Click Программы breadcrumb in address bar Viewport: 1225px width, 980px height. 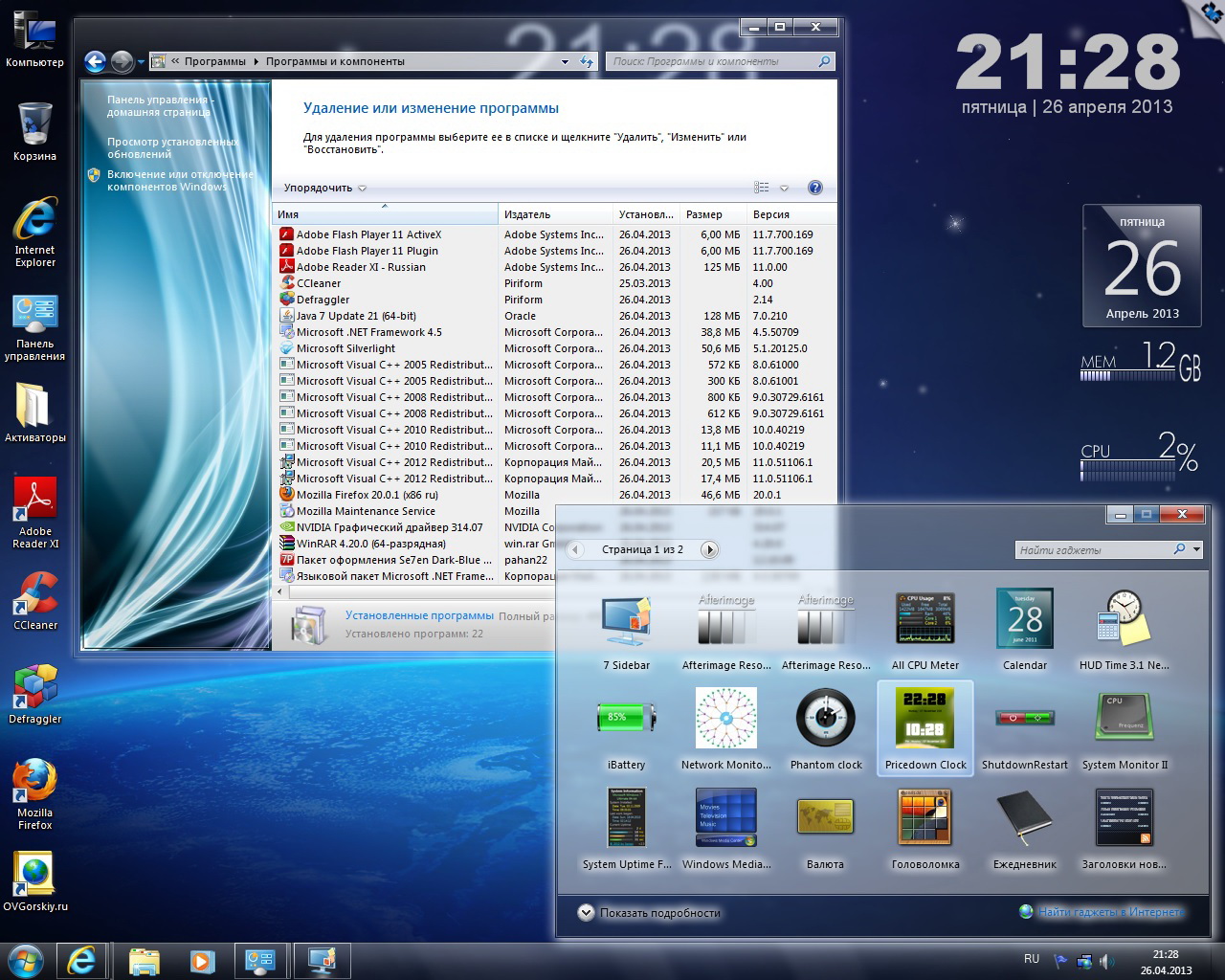pyautogui.click(x=215, y=61)
